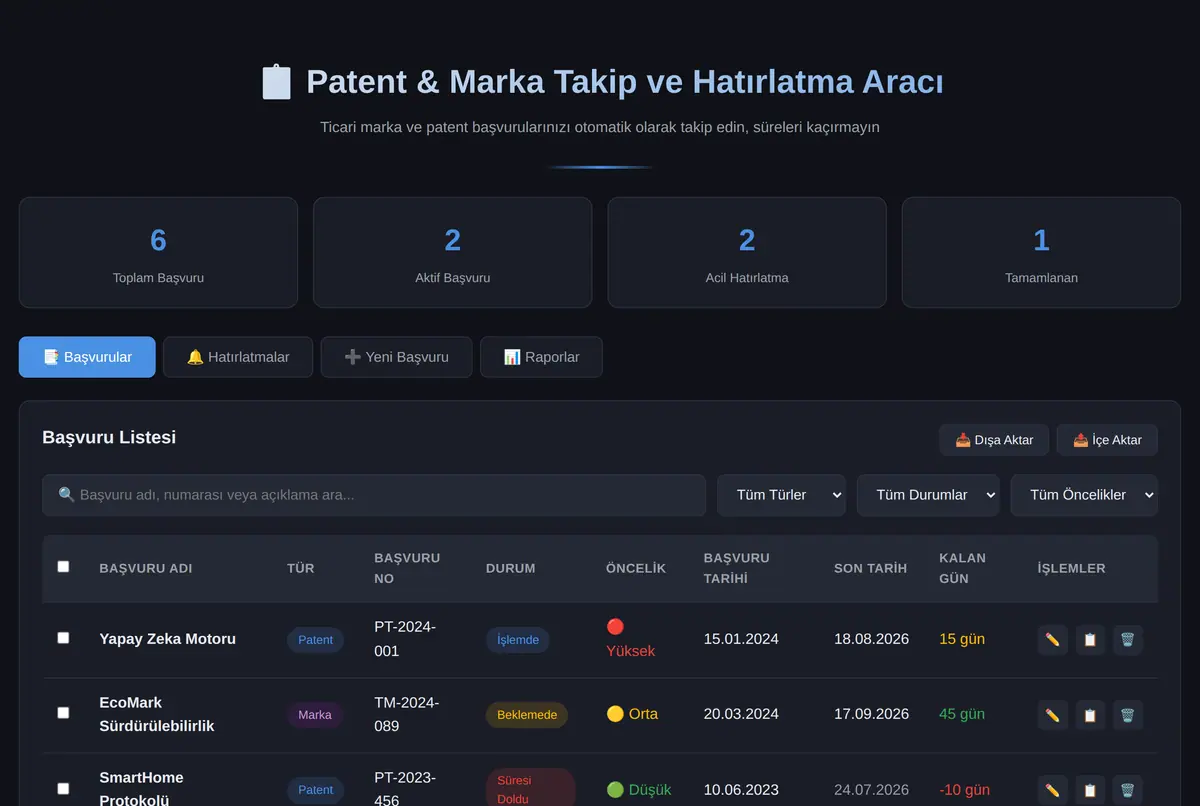Click the İçe Aktar import button

(1107, 440)
